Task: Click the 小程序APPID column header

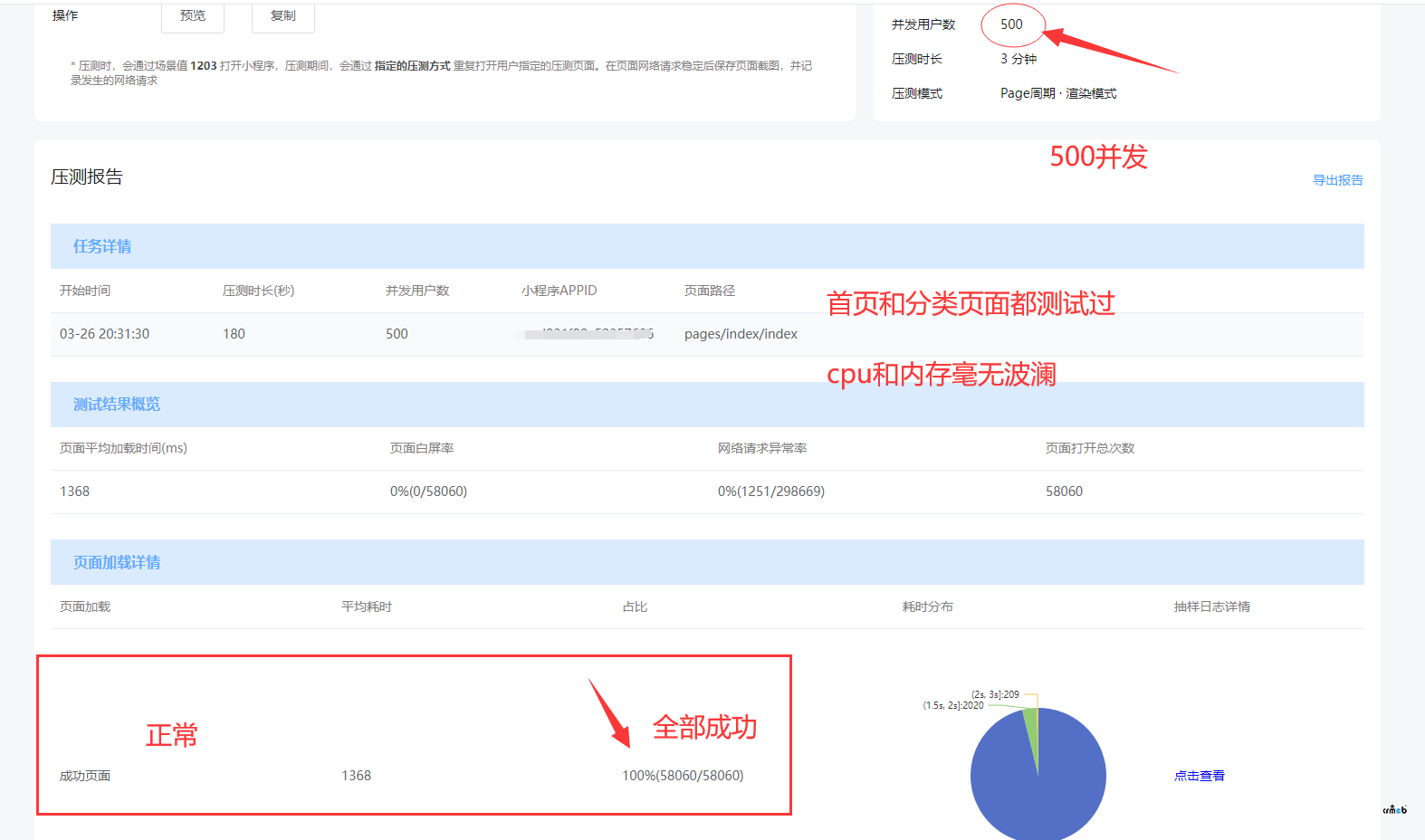Action: (559, 291)
